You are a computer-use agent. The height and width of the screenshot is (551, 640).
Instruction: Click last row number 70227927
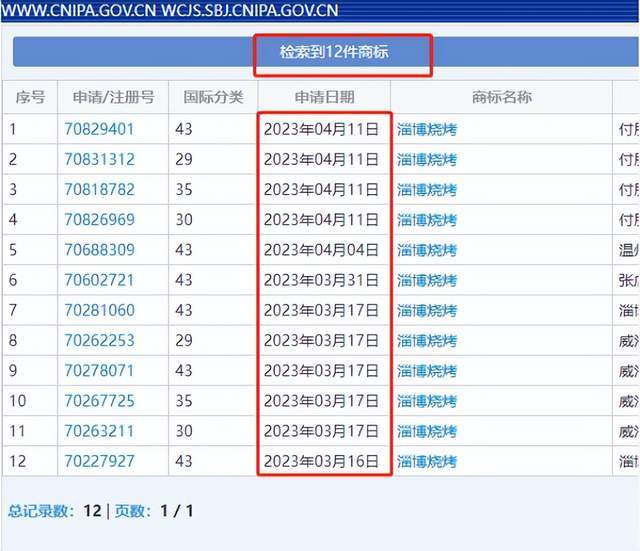[99, 461]
